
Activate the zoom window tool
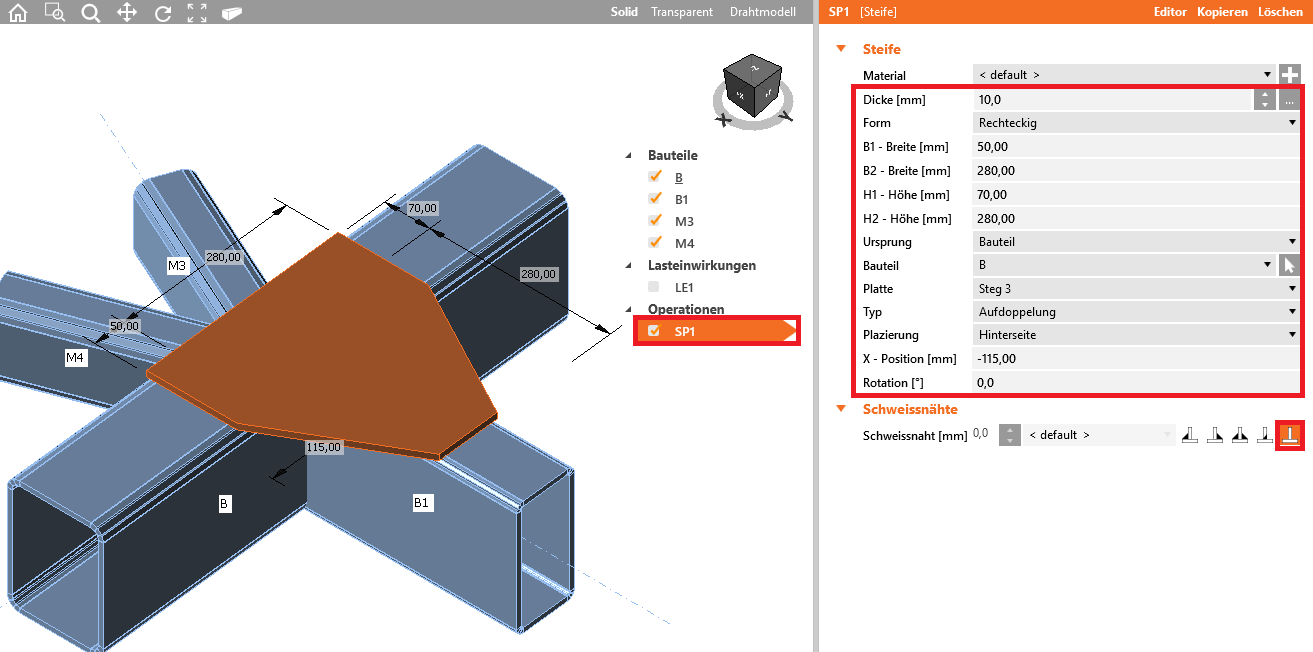coord(55,12)
